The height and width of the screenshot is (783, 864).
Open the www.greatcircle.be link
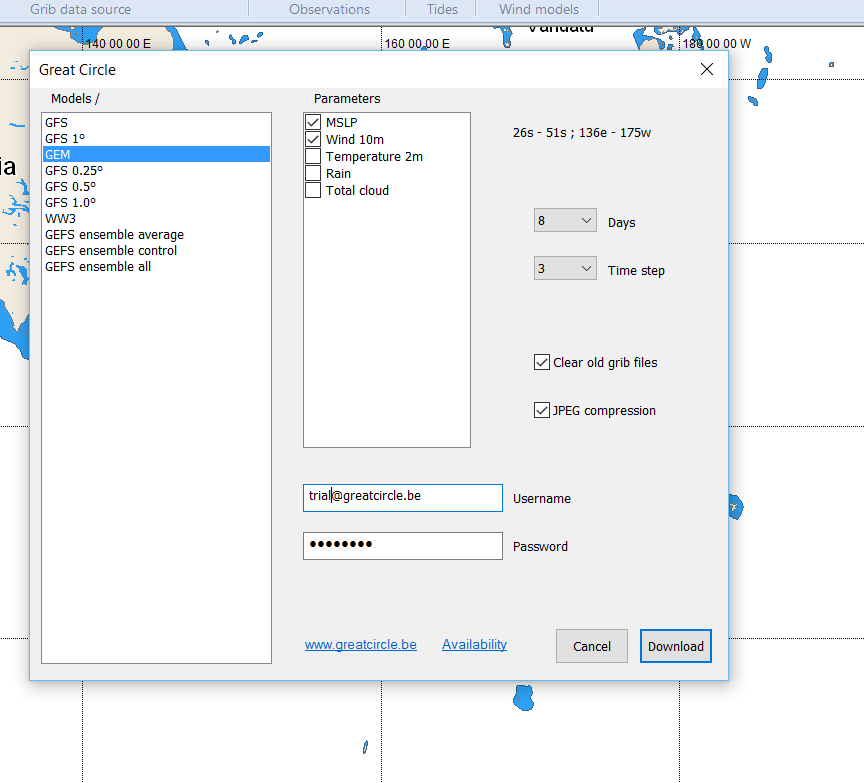360,645
